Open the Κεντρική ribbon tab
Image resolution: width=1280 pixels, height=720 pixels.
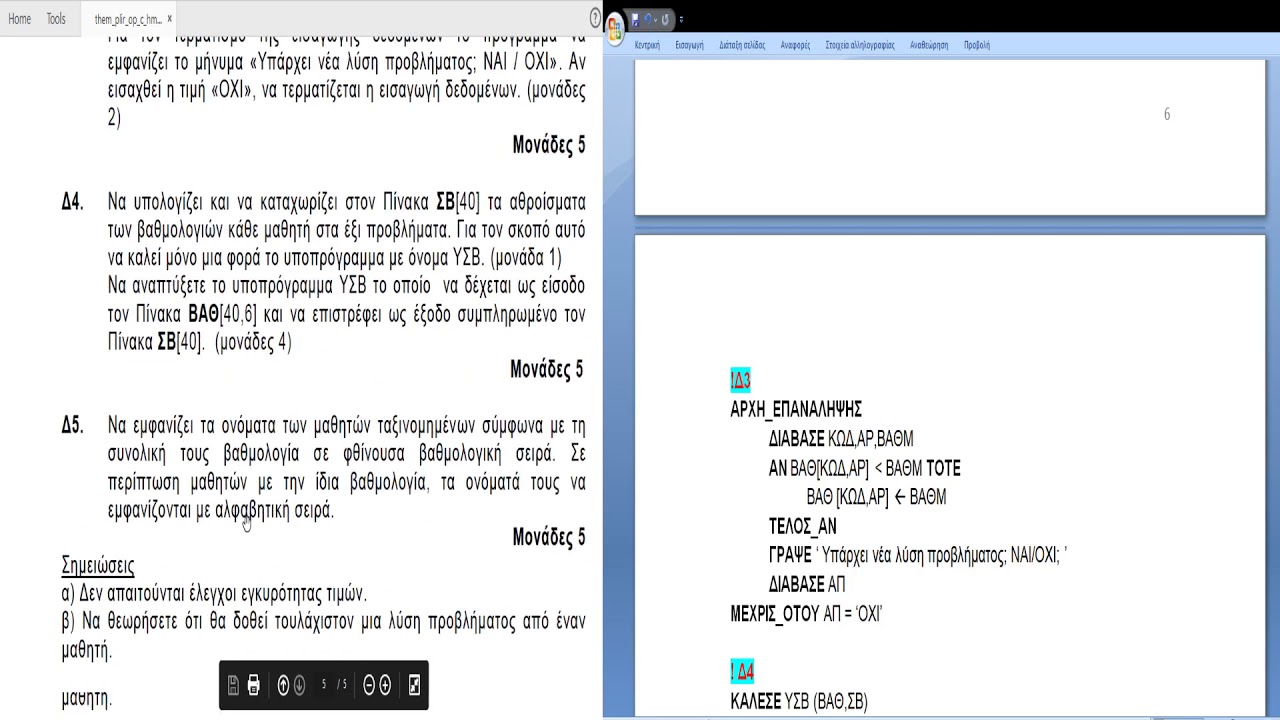[647, 45]
